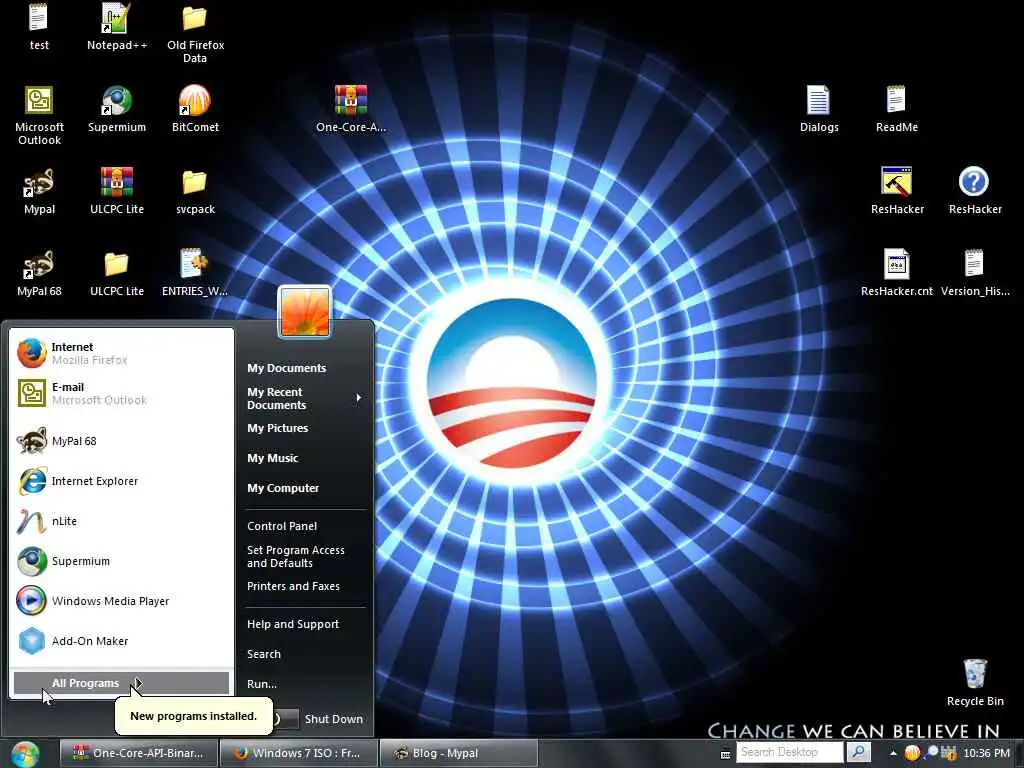Open E-mail Microsoft Outlook in Start menu
Image resolution: width=1024 pixels, height=768 pixels.
(122, 393)
